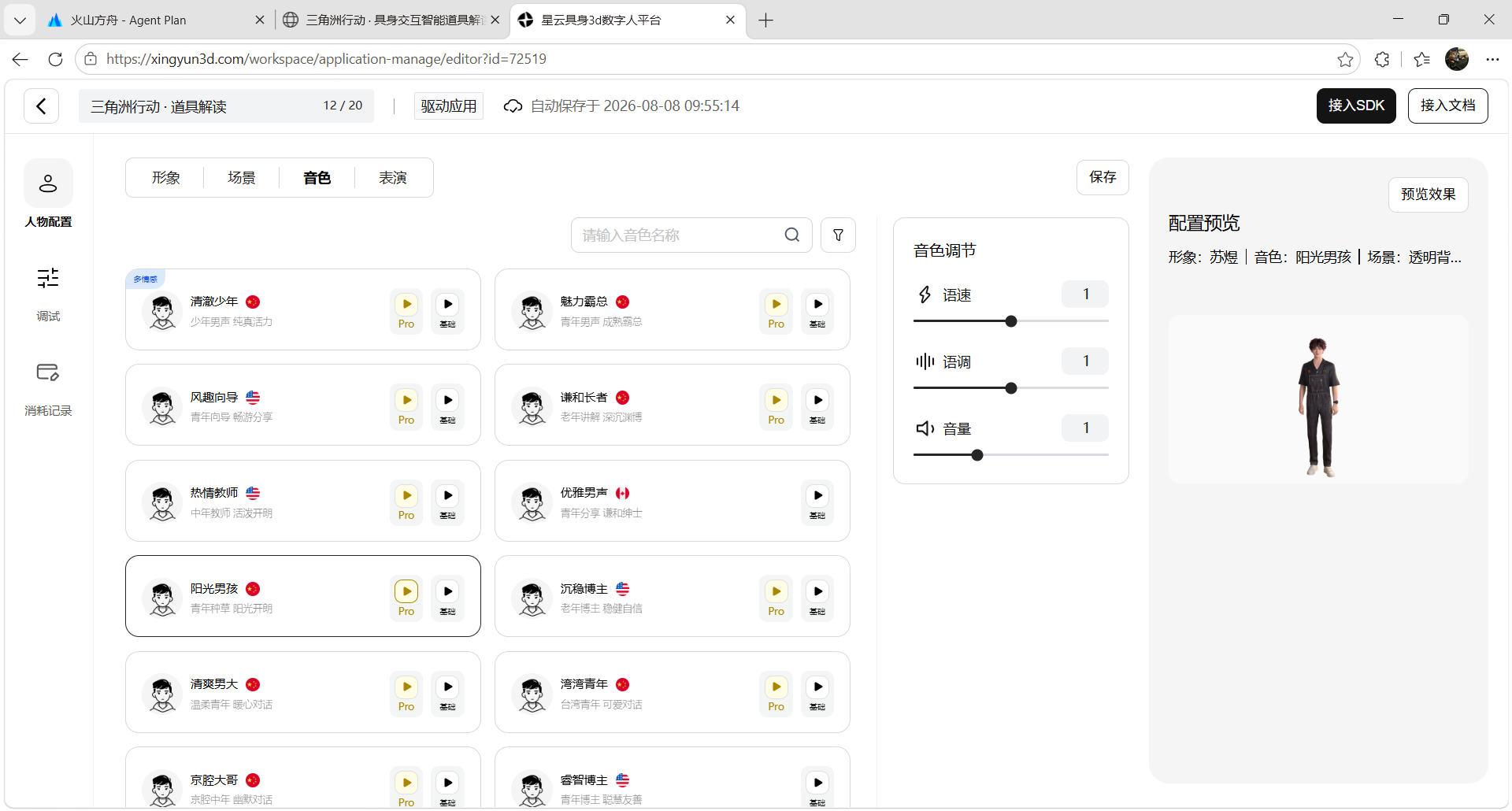Select the 谦和长者 voice card
This screenshot has height=811, width=1512.
coord(673,405)
